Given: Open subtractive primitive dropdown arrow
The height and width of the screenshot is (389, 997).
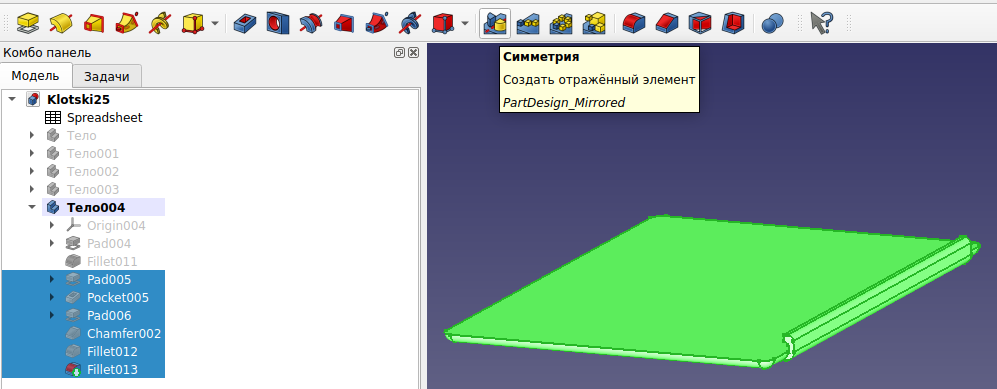Looking at the screenshot, I should 465,24.
